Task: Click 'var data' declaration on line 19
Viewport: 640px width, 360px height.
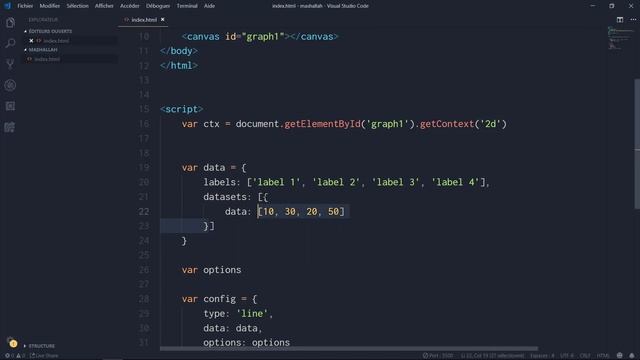Action: pos(203,168)
